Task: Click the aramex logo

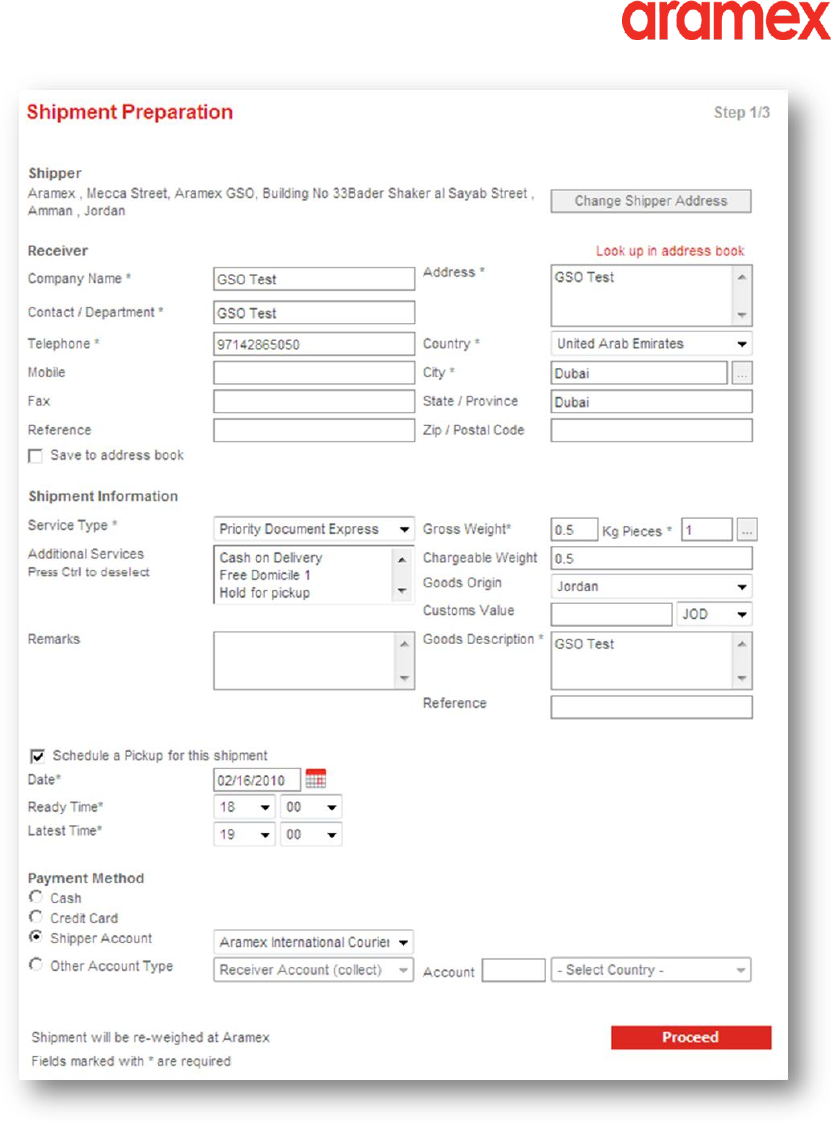Action: pos(725,21)
